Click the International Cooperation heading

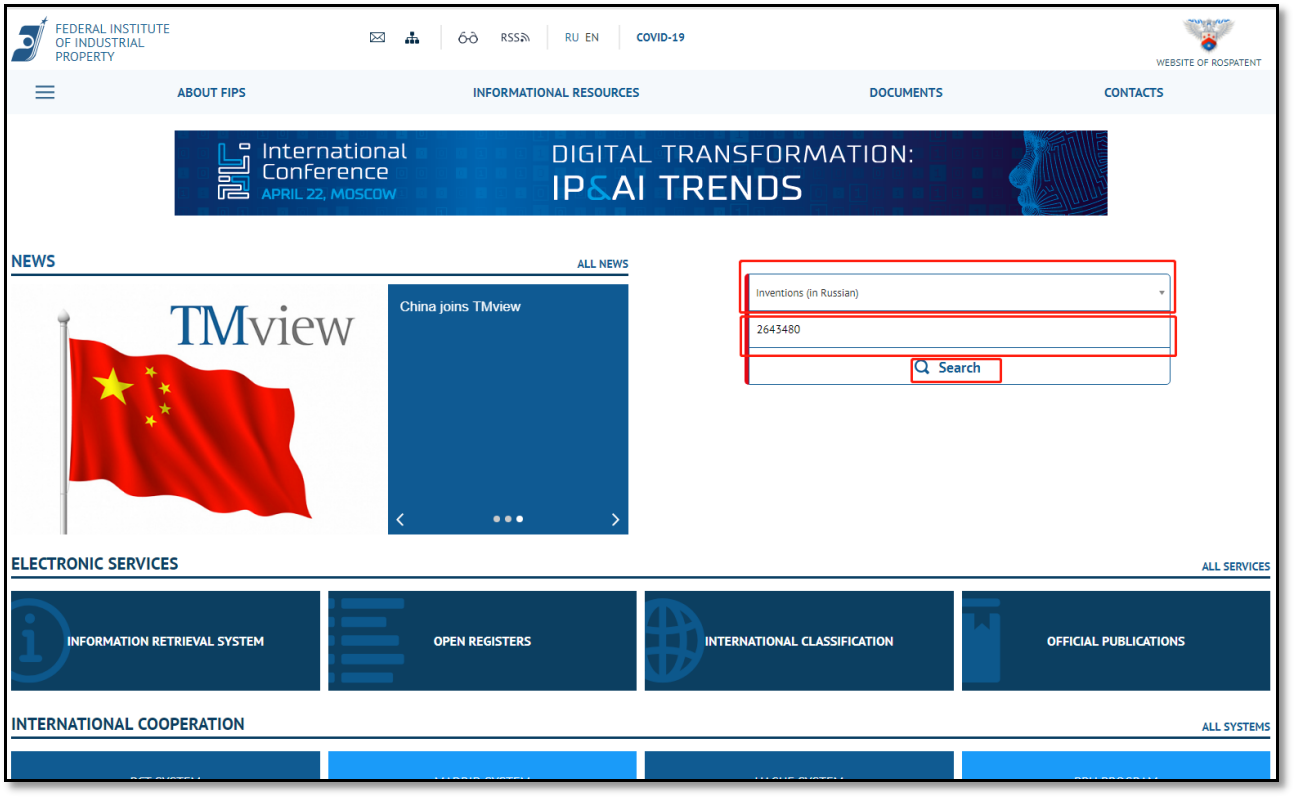(128, 724)
